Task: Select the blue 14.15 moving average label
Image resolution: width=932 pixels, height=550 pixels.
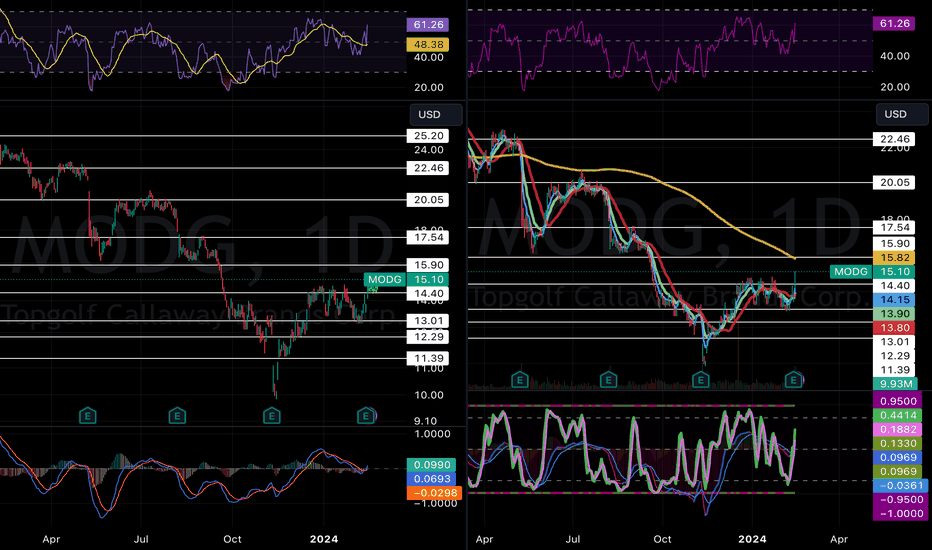Action: 894,300
